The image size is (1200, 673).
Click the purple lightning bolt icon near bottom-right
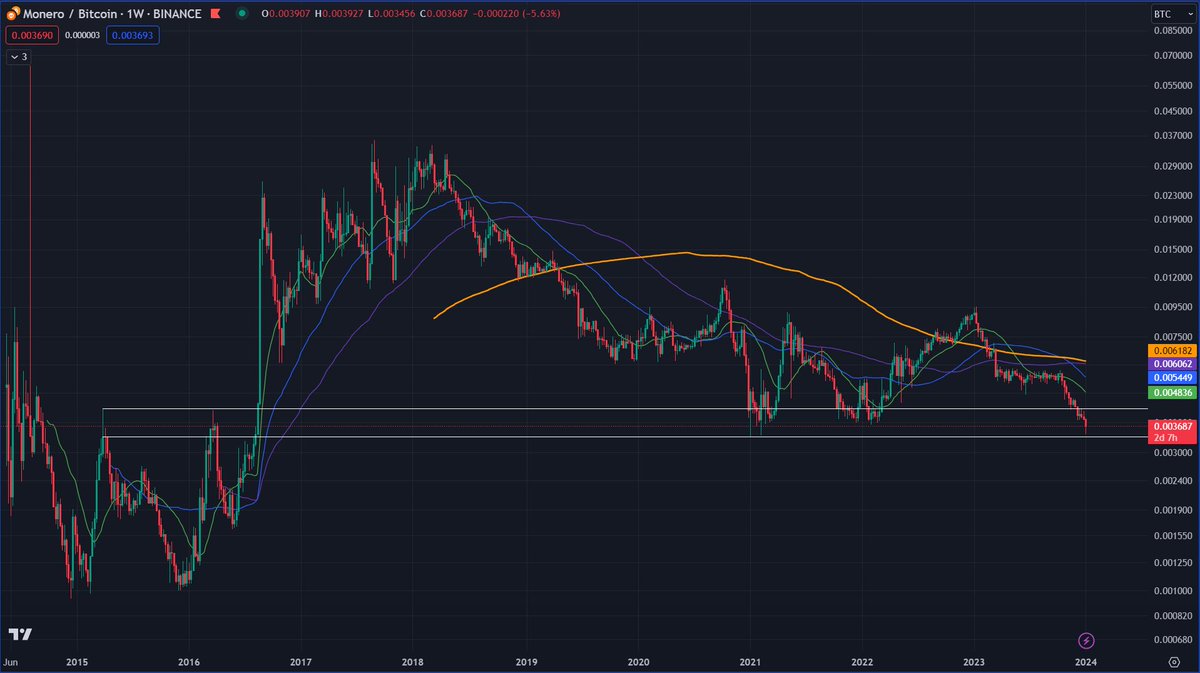tap(1086, 640)
